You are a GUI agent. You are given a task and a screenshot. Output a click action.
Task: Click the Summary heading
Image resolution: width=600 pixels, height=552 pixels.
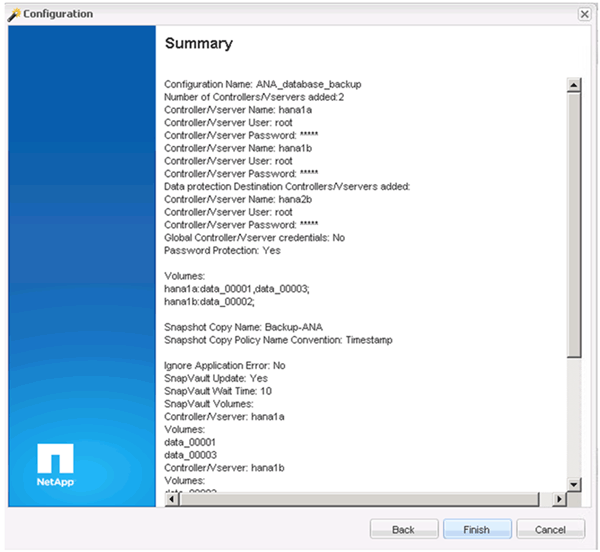199,43
